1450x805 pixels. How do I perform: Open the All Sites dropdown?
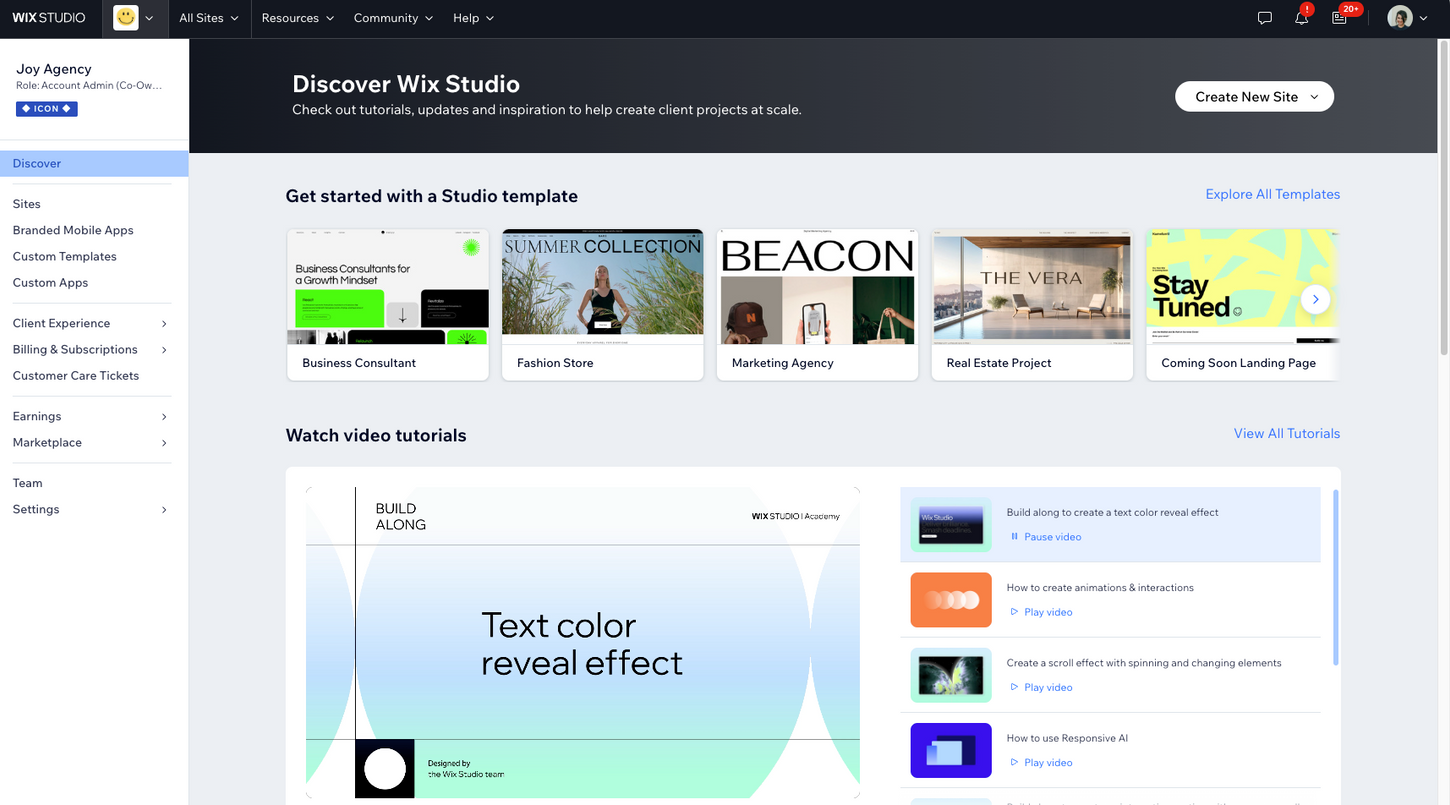209,18
